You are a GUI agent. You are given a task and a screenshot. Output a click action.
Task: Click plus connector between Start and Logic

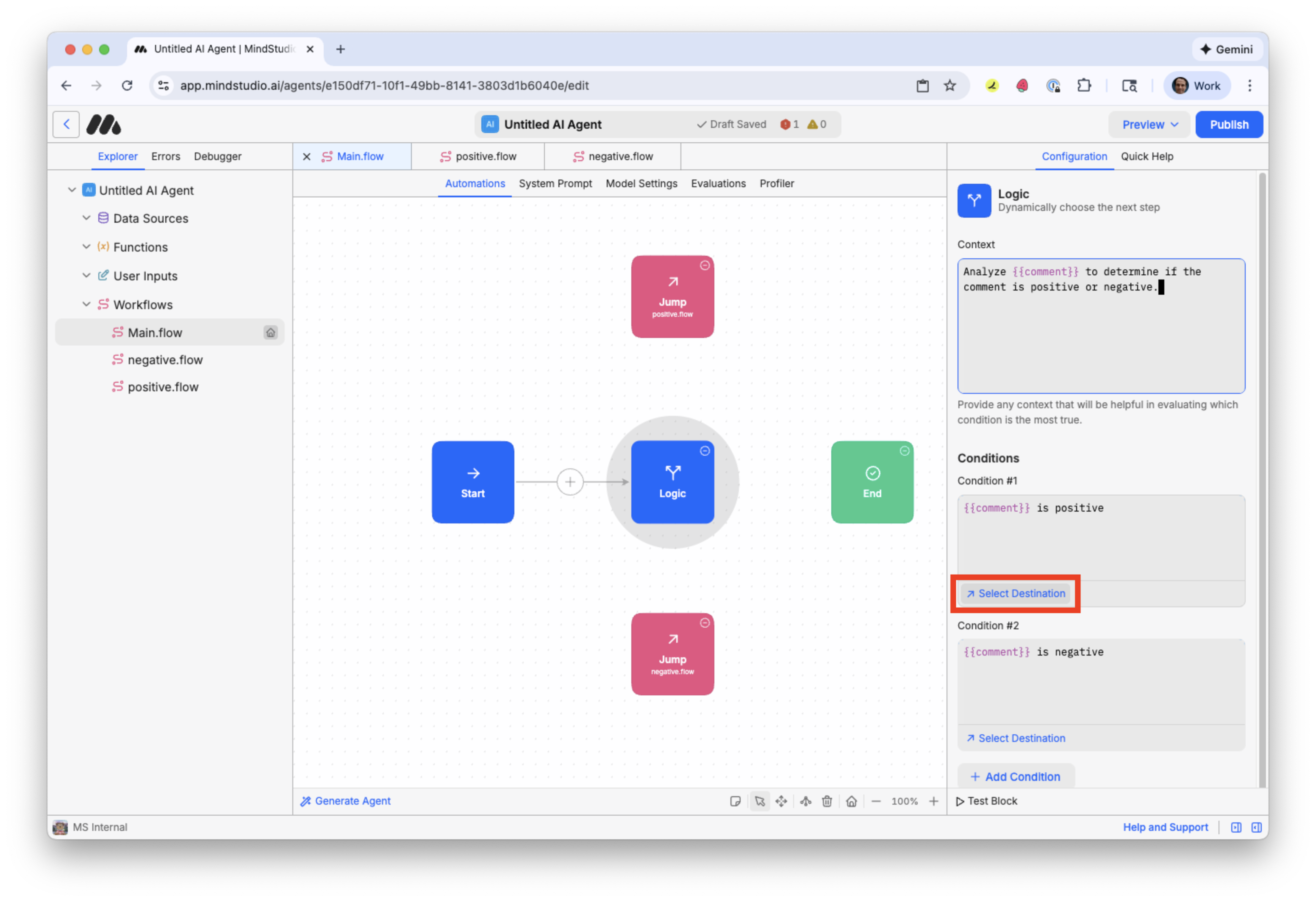[570, 482]
